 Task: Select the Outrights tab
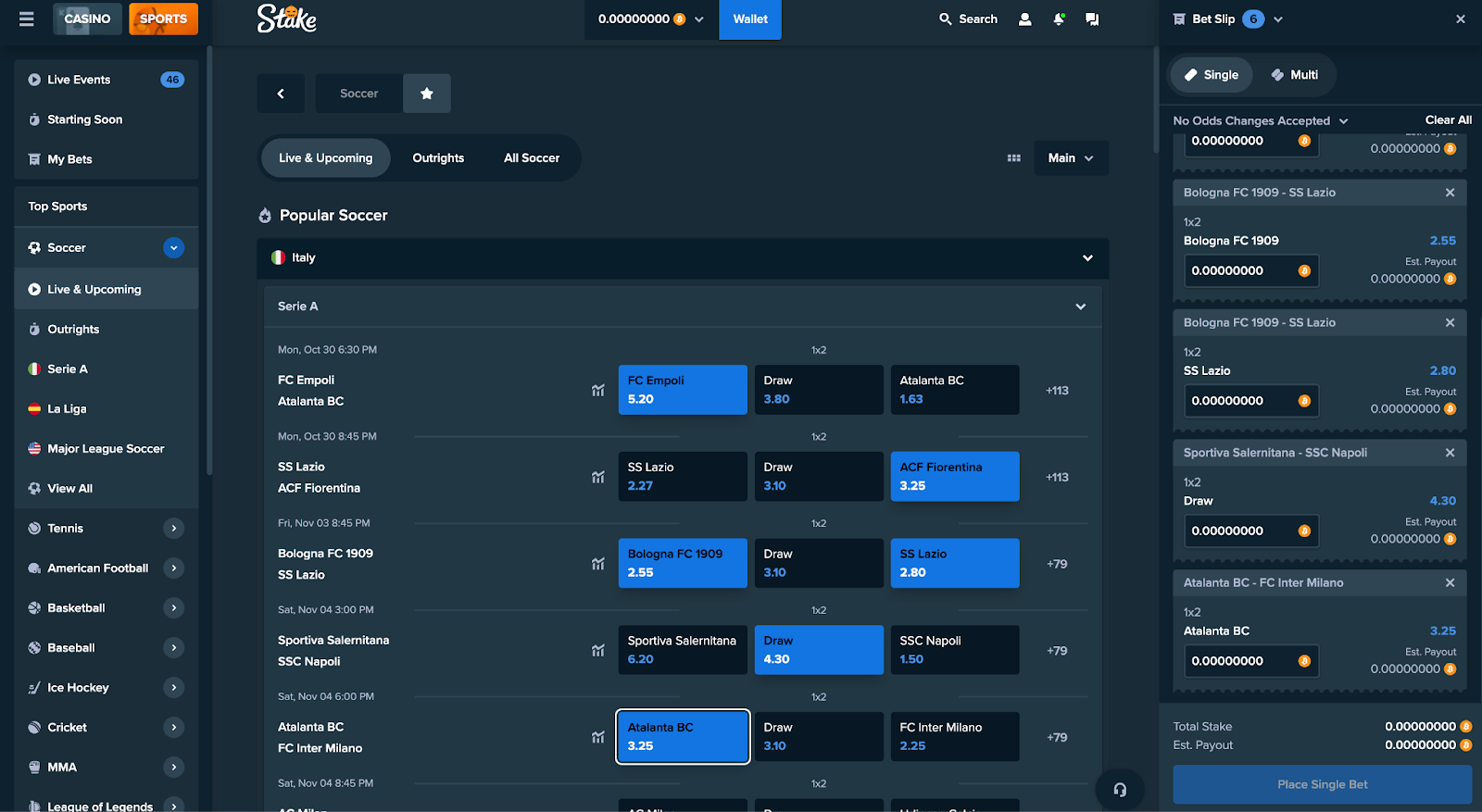tap(438, 158)
